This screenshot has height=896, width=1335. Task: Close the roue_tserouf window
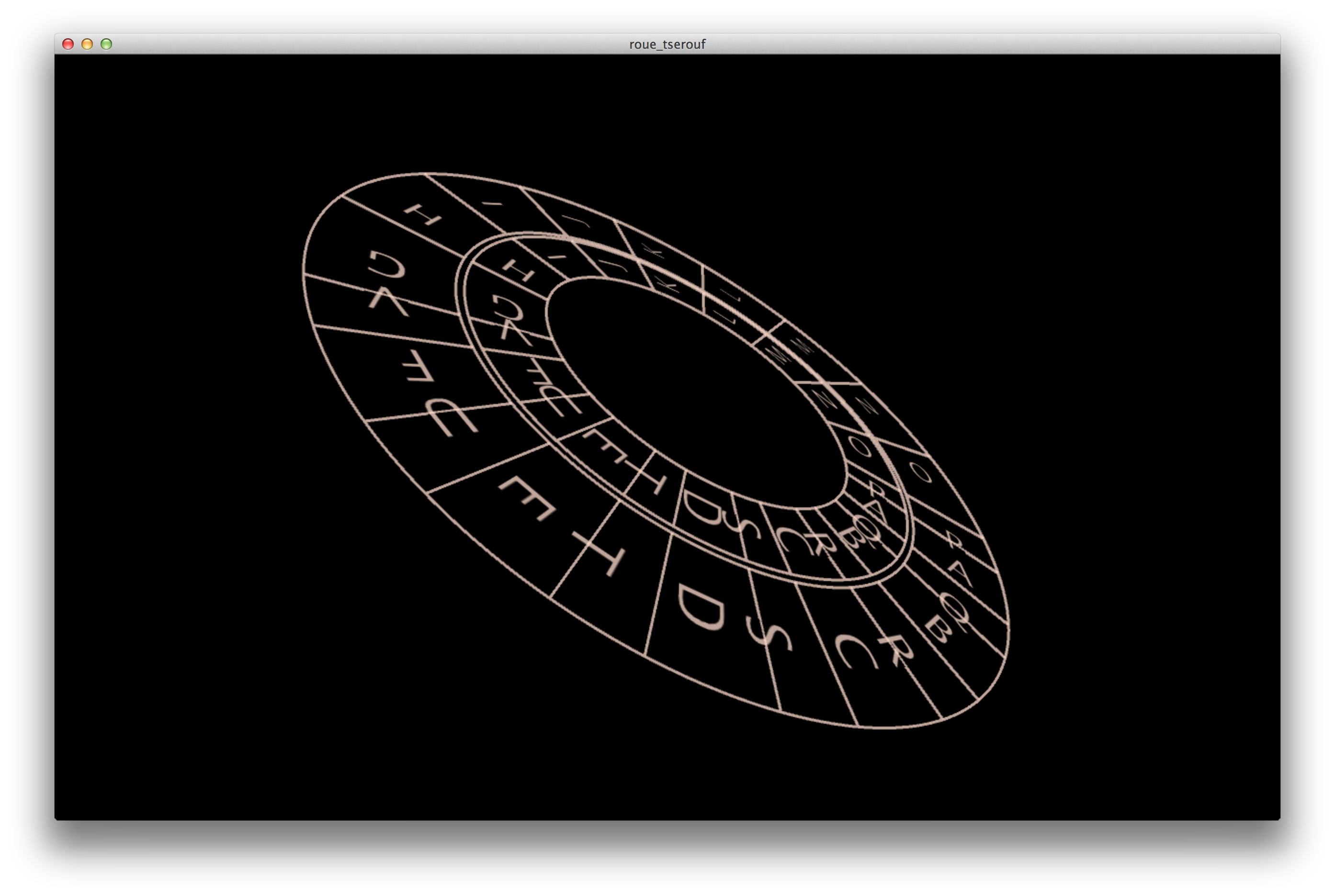pyautogui.click(x=68, y=44)
